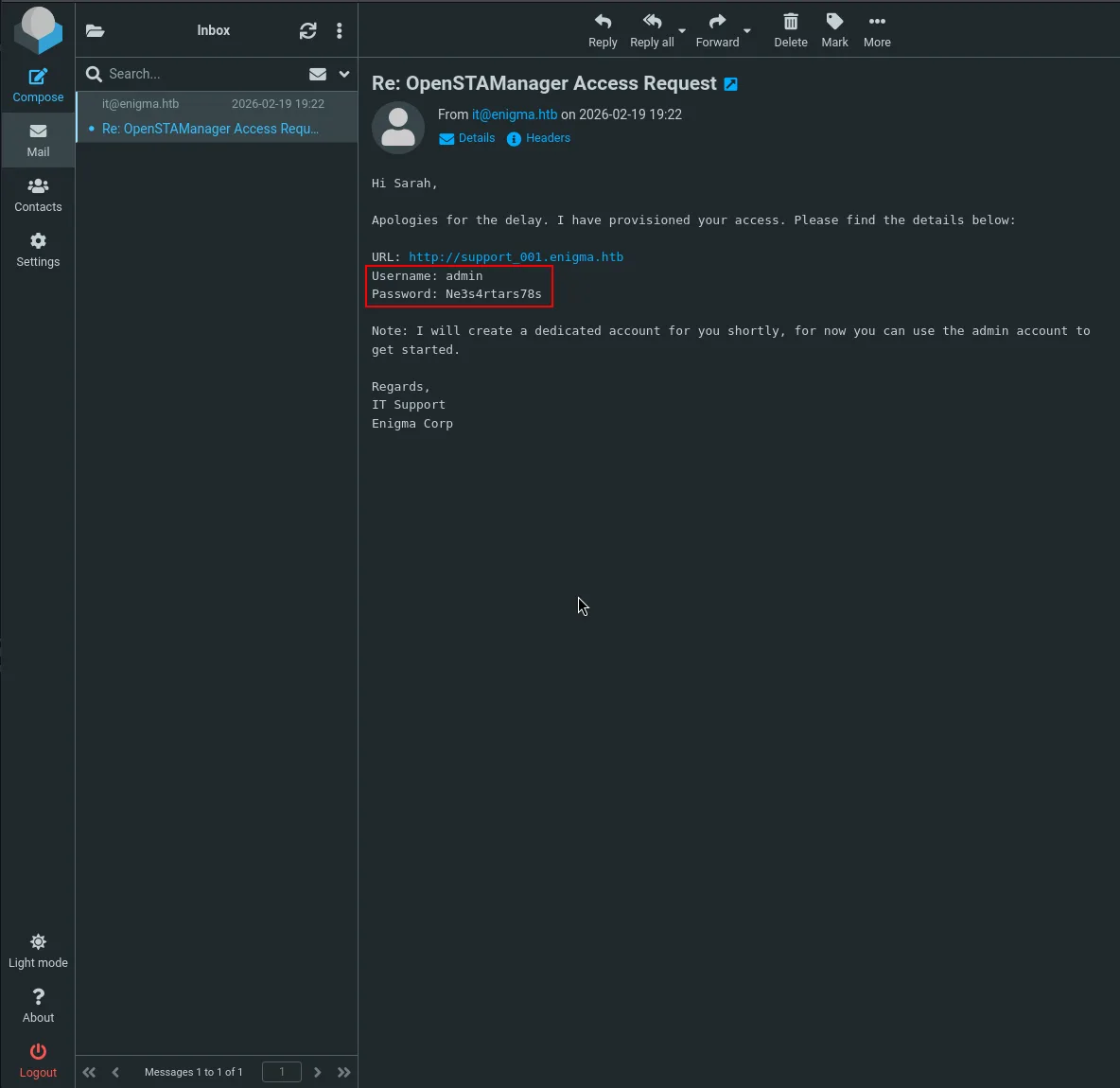1120x1088 pixels.
Task: Reply to the message
Action: point(603,31)
